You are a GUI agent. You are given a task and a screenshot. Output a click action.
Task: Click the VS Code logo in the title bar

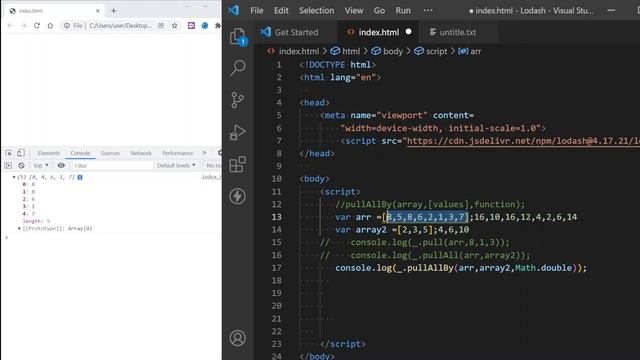click(234, 10)
